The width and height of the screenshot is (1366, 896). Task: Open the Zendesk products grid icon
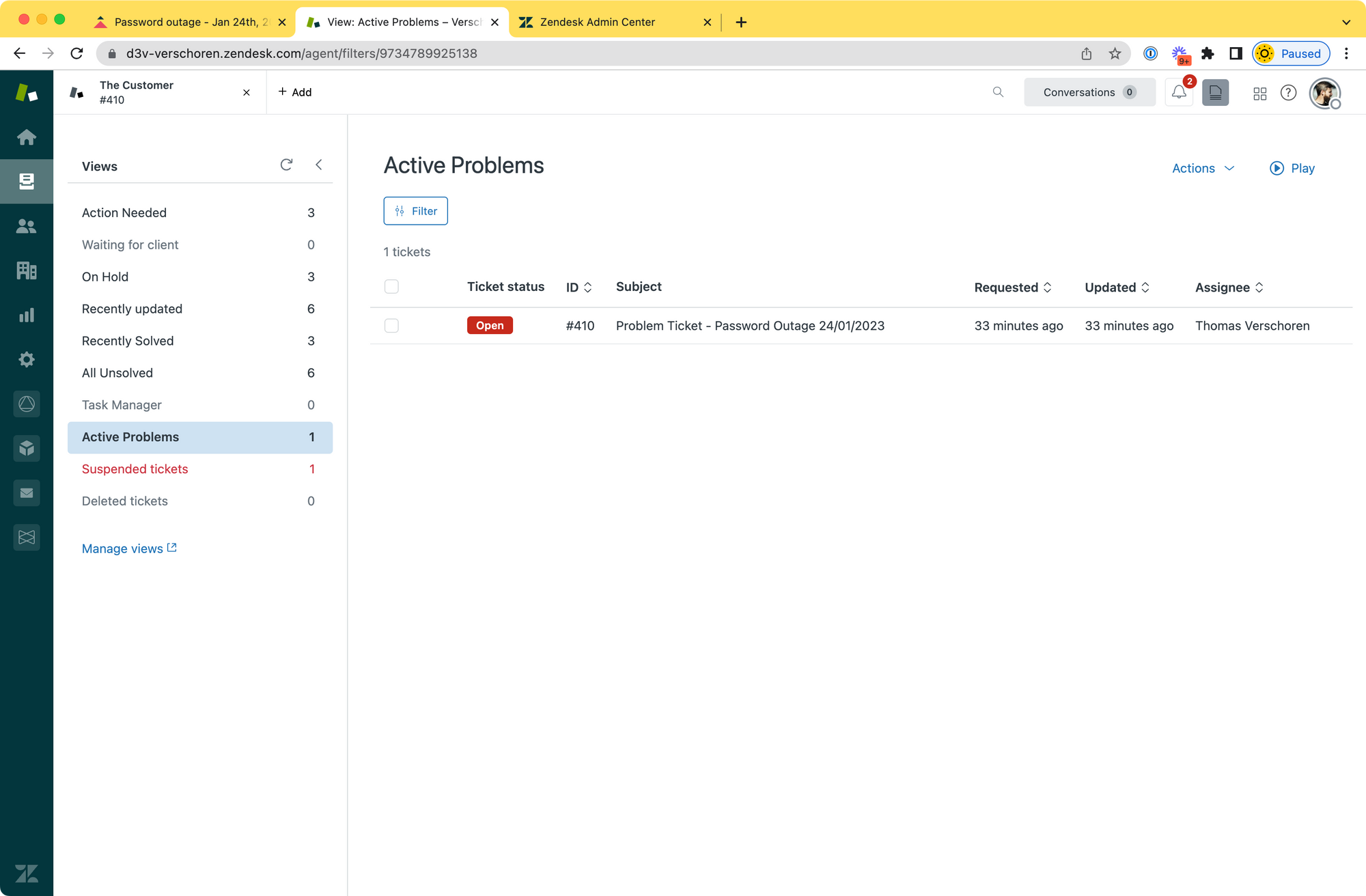(1259, 93)
